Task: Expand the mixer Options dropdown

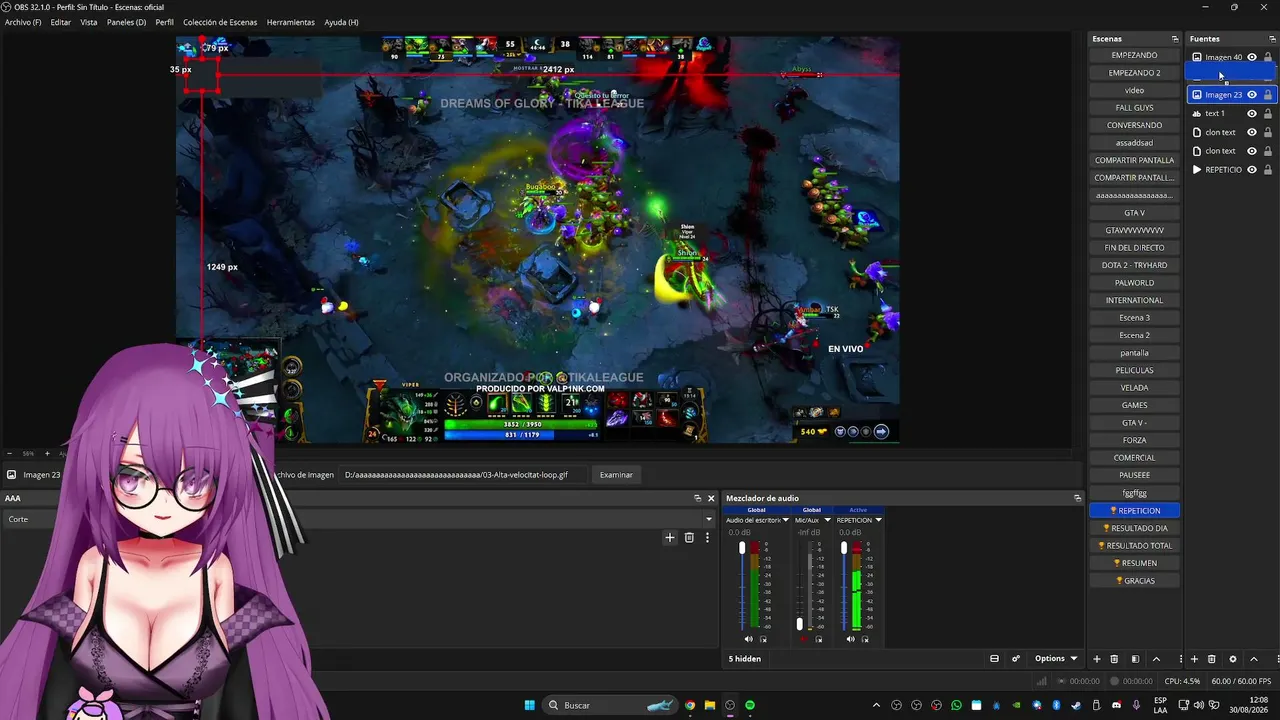Action: (x=1056, y=659)
